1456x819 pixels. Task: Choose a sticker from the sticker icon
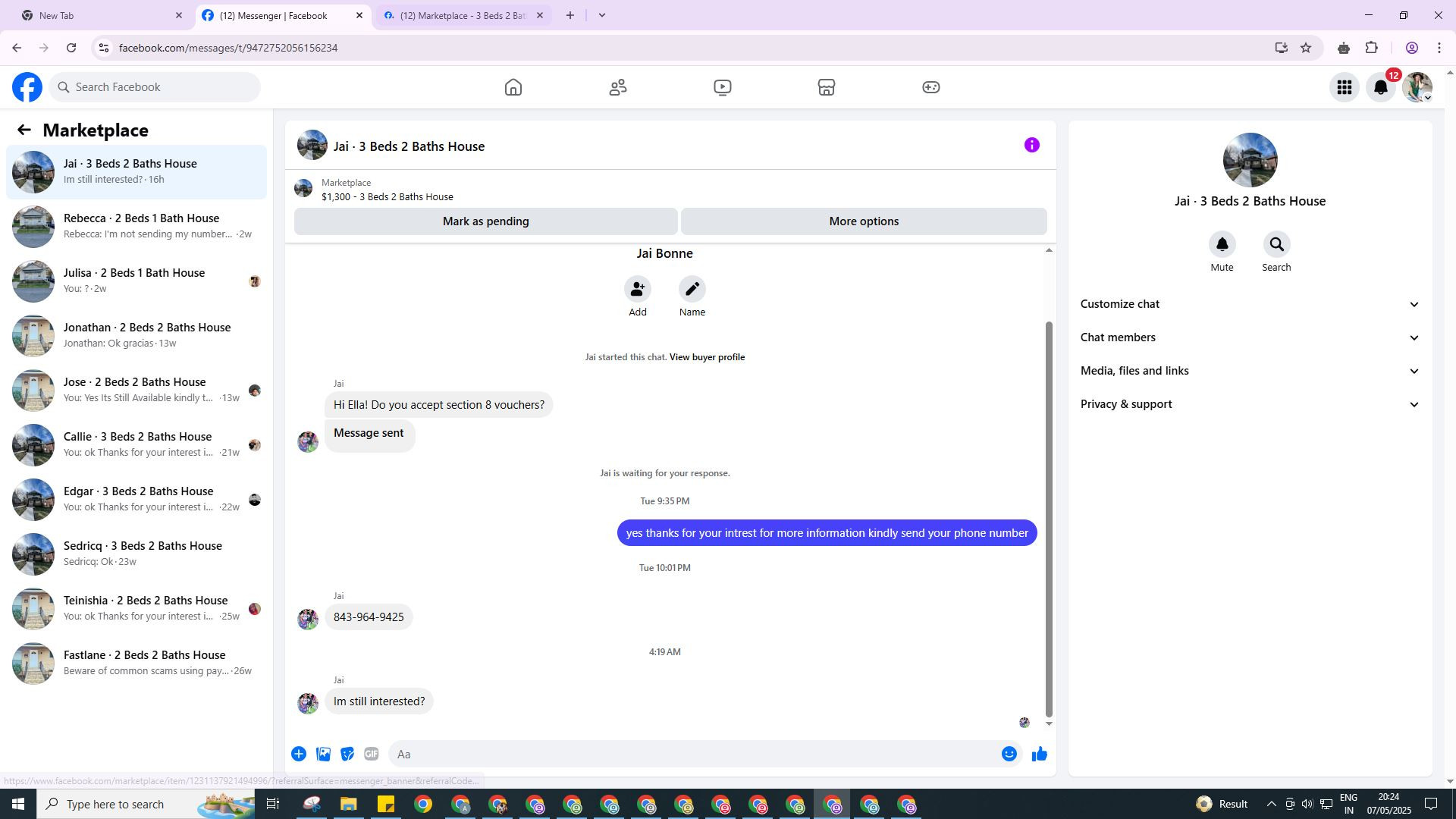[x=347, y=754]
